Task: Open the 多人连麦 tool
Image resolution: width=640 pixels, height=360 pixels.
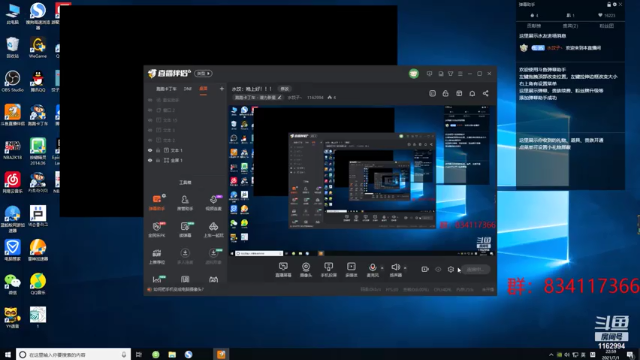Action: (185, 256)
